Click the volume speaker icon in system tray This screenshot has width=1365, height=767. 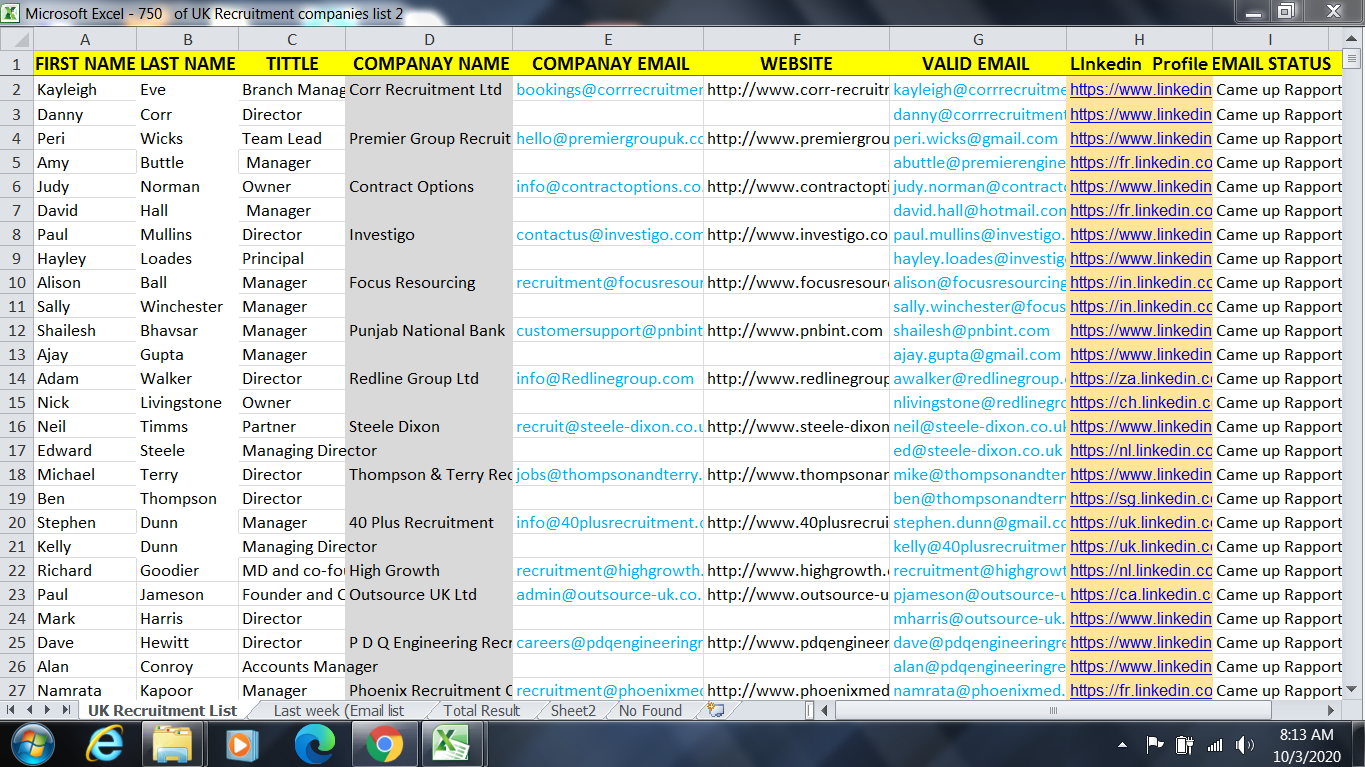coord(1244,744)
